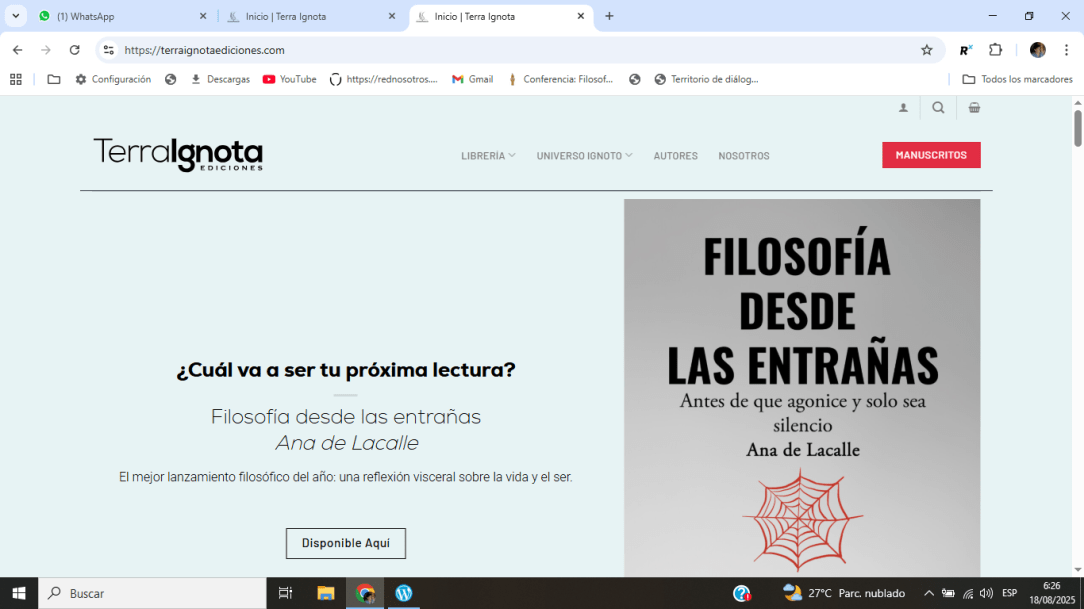Open the tab search dropdown arrow
Screen dimensions: 1084x609
[16, 16]
